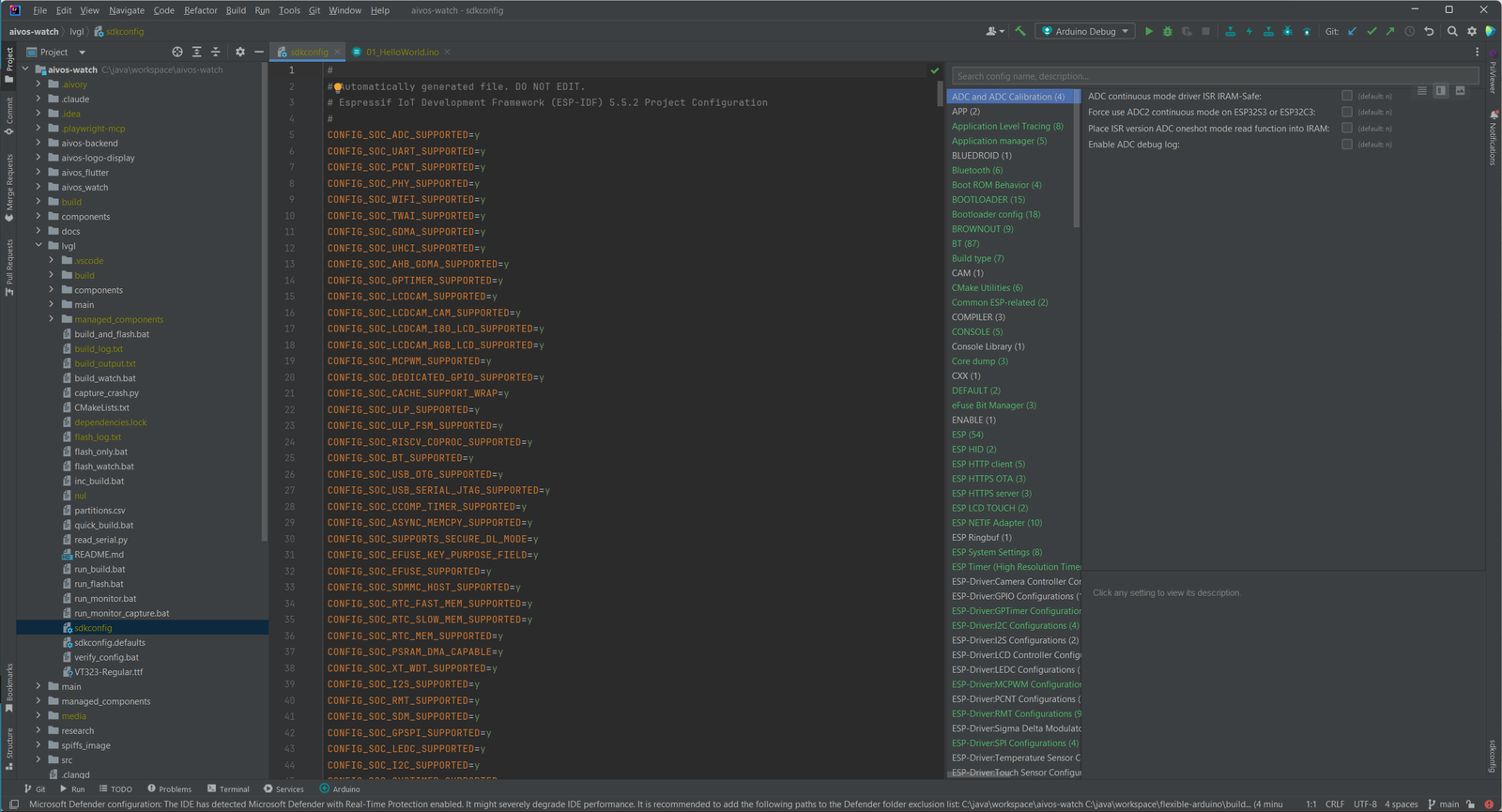Viewport: 1502px width, 812px height.
Task: Expand the research folder
Action: (38, 730)
